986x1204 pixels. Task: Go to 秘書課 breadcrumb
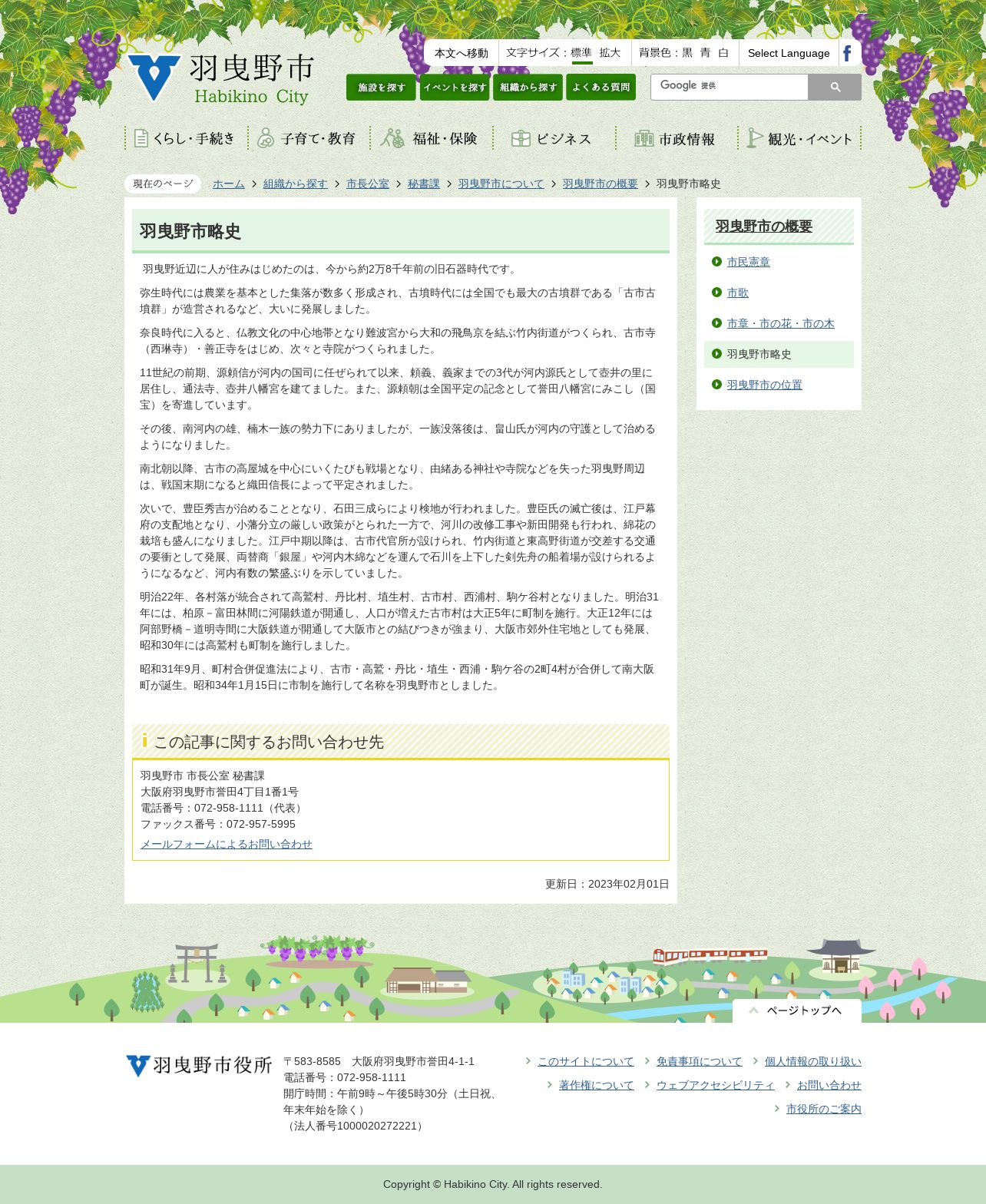[x=424, y=184]
